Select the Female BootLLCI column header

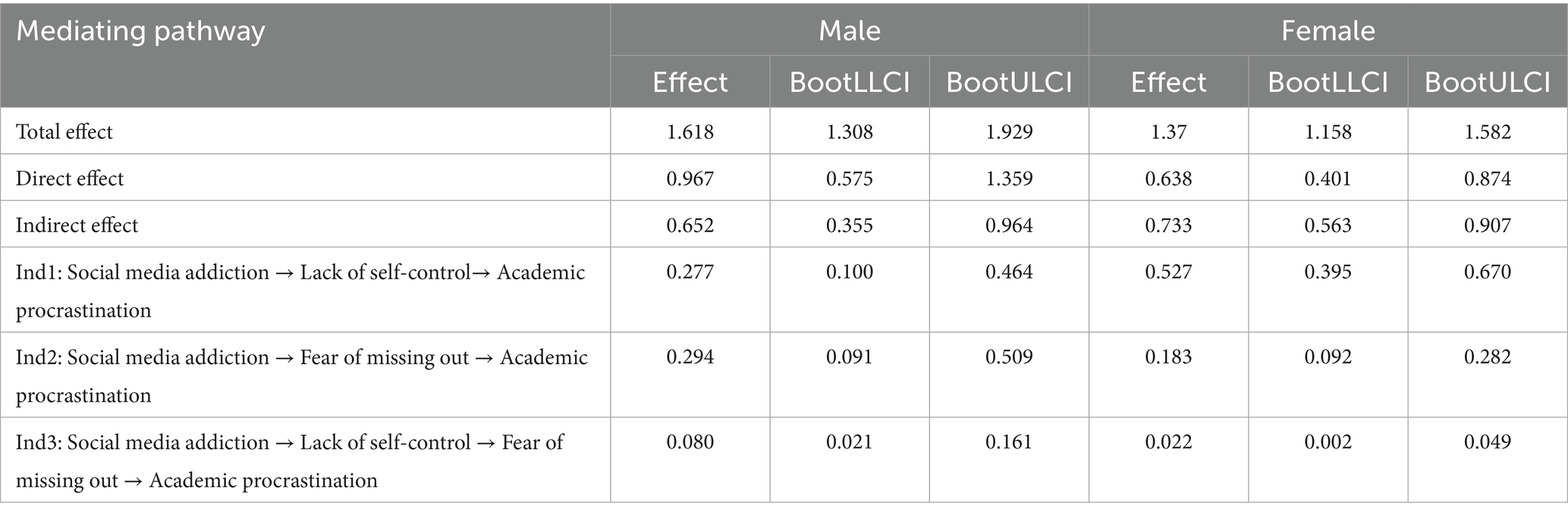(1328, 82)
